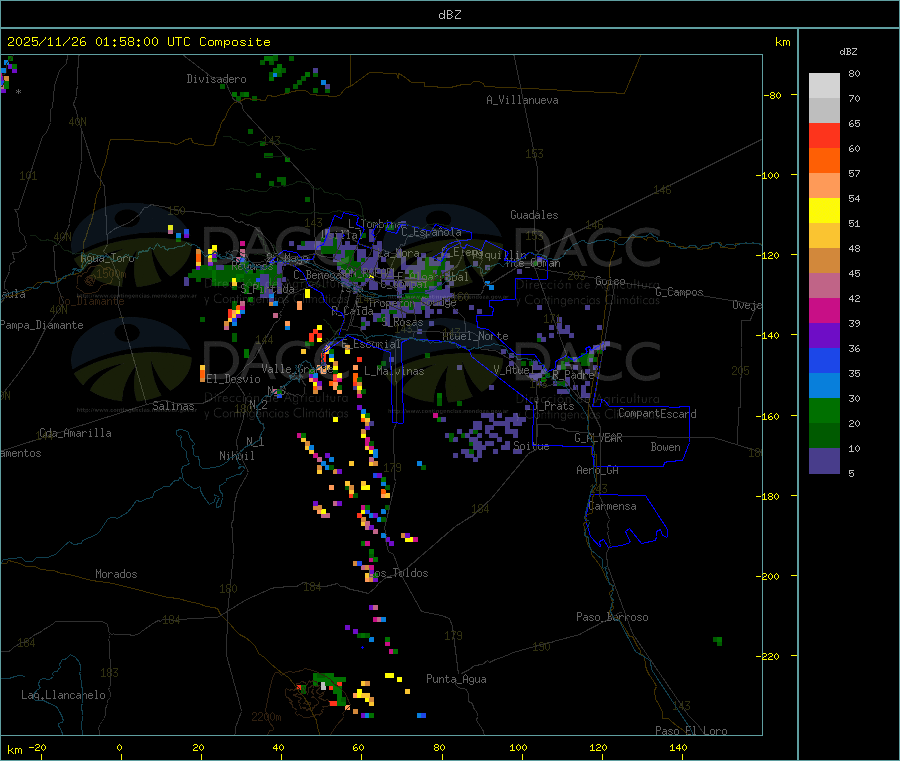Pick the blue 35-36 dBZ legend swatch
This screenshot has width=900, height=761.
coord(824,360)
